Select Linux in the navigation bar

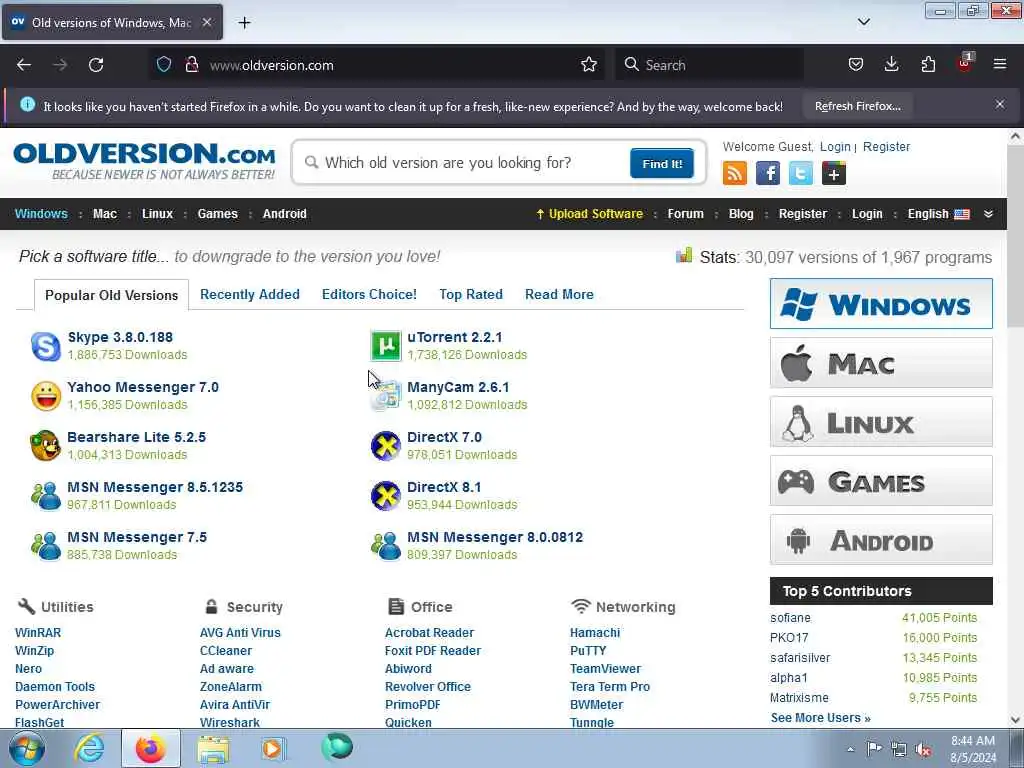pyautogui.click(x=157, y=214)
